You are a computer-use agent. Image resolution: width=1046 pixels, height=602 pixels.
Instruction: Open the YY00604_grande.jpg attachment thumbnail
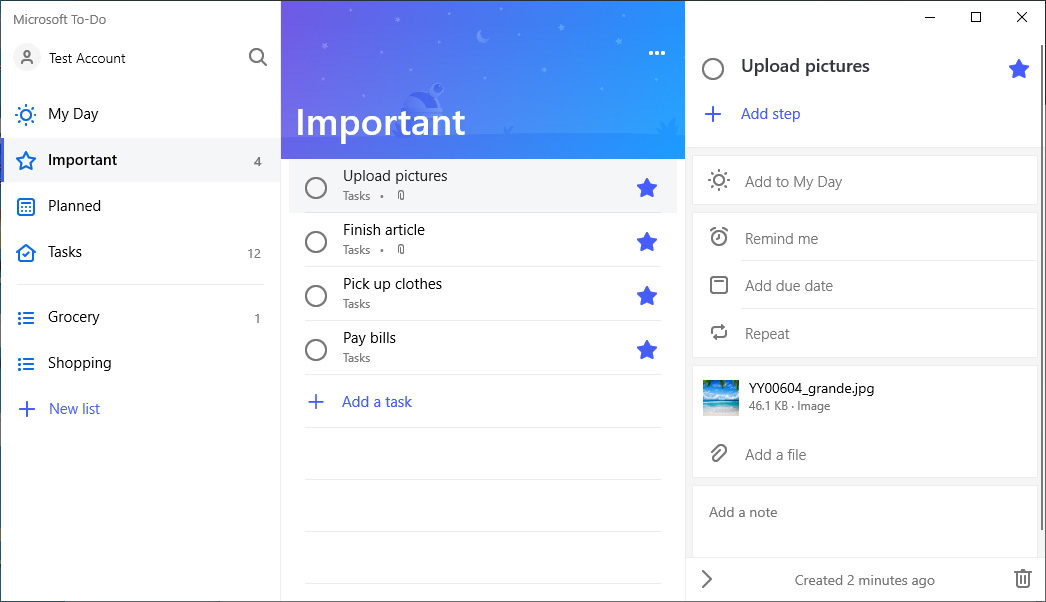tap(721, 397)
